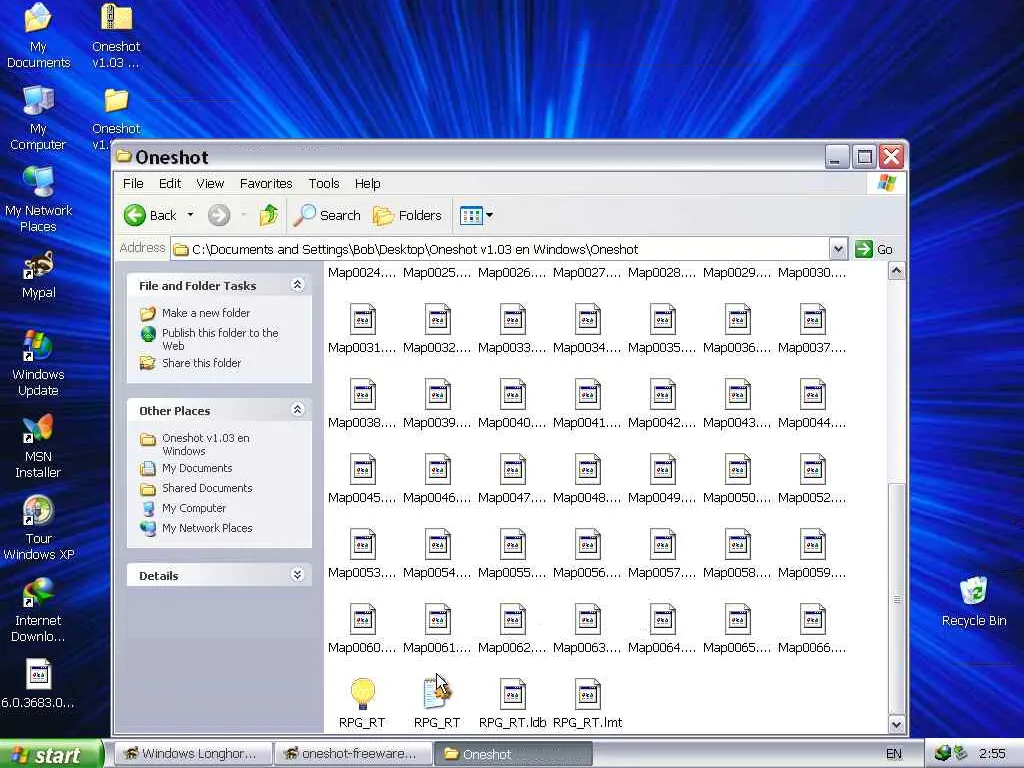1024x768 pixels.
Task: Open the Help menu
Action: click(368, 184)
